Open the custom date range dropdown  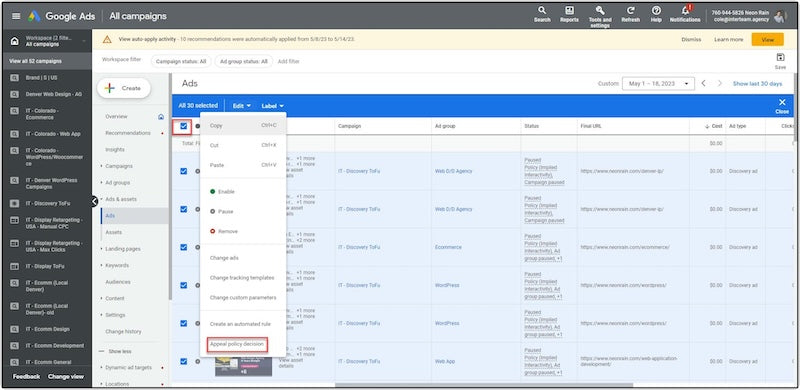[658, 83]
